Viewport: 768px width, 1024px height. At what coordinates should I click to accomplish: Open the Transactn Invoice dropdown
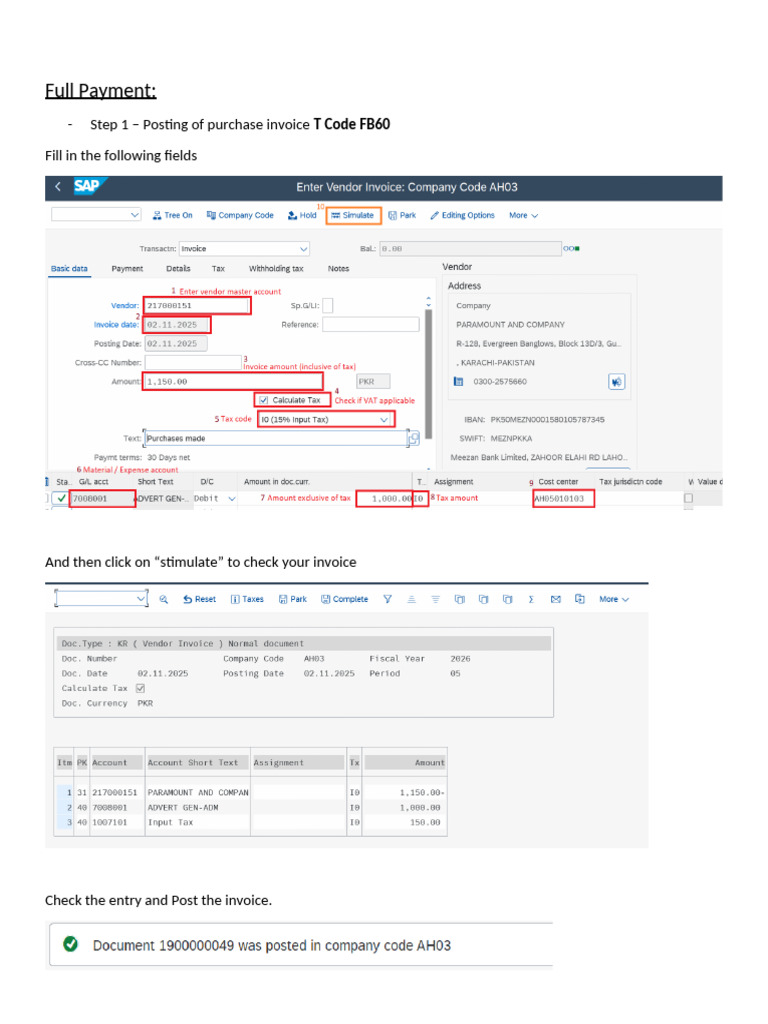pyautogui.click(x=304, y=249)
